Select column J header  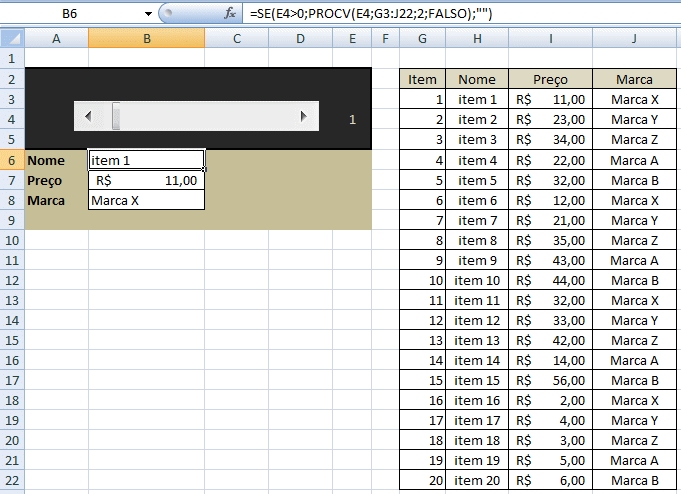pos(635,39)
